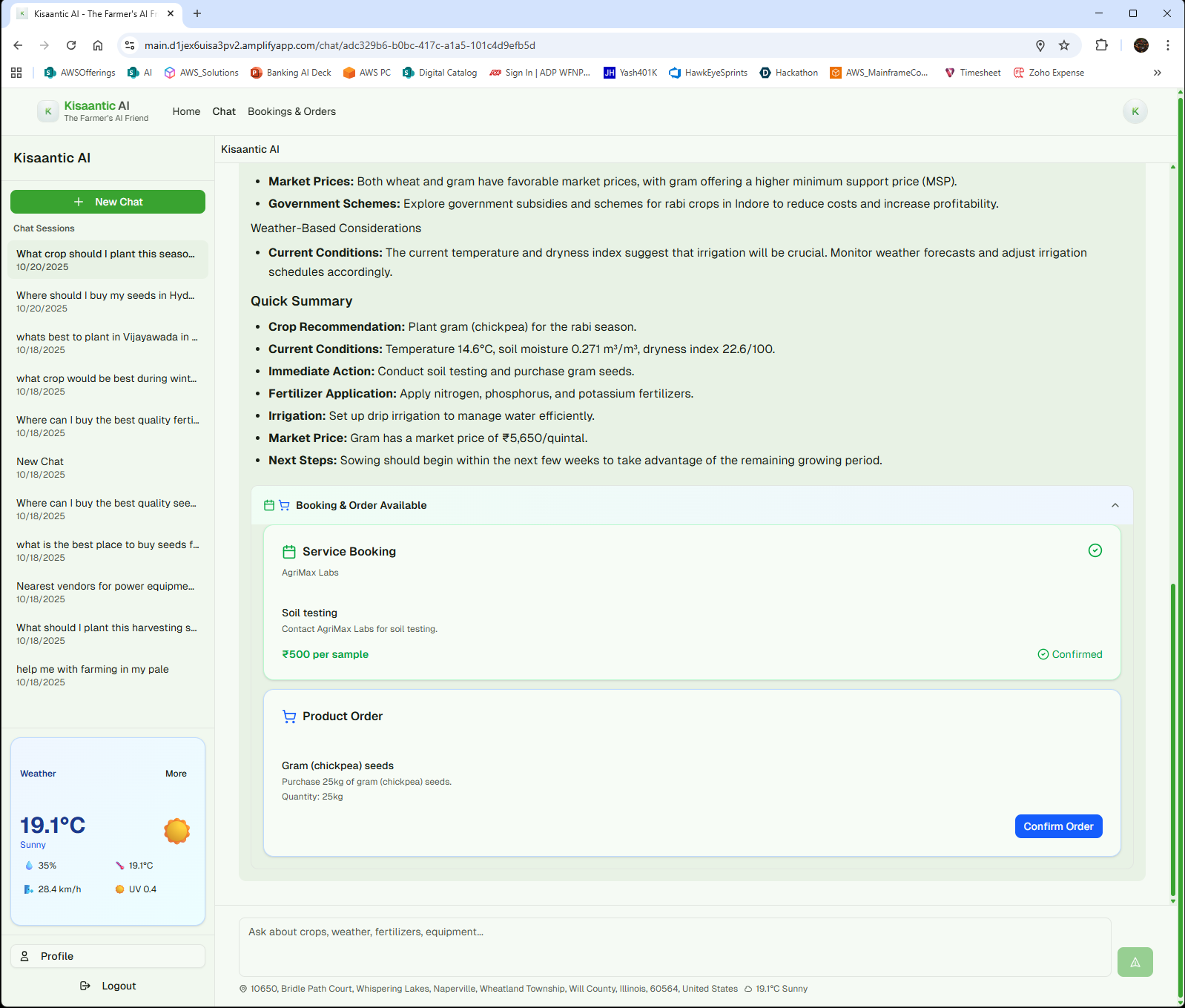Open chat 'whats best to plant in Vijayawada'
The image size is (1185, 1008).
tap(108, 343)
